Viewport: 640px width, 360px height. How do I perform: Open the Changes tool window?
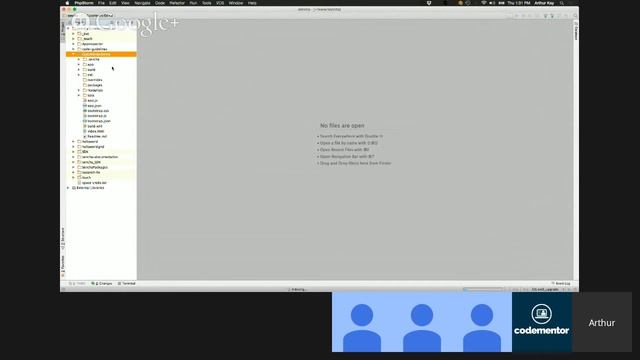102,283
